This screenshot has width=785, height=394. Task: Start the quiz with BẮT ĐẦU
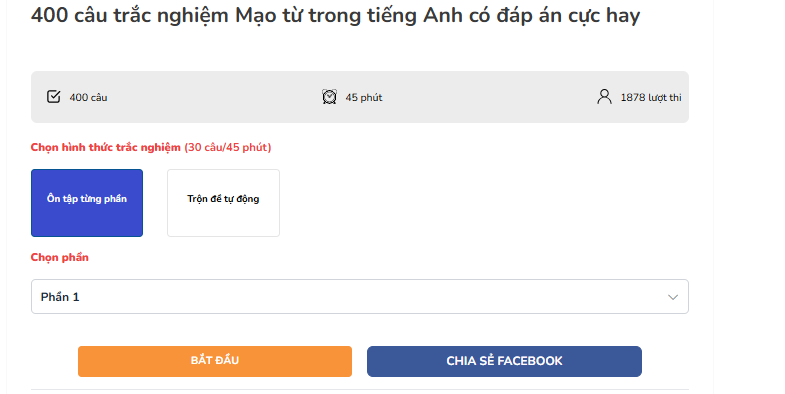tap(215, 361)
